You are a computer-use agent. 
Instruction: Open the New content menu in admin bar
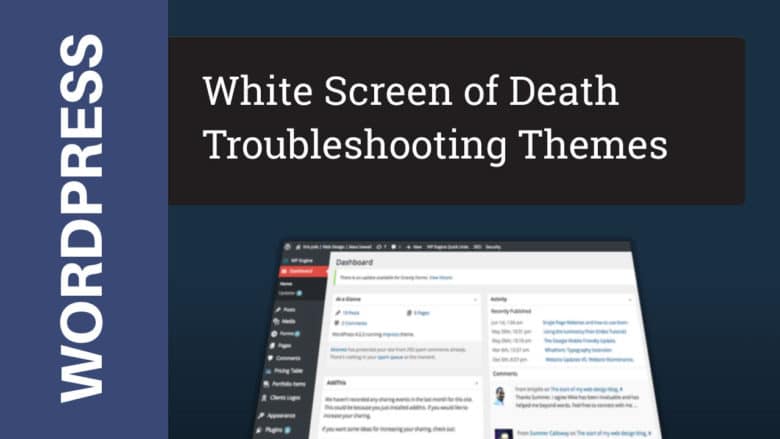pyautogui.click(x=415, y=247)
